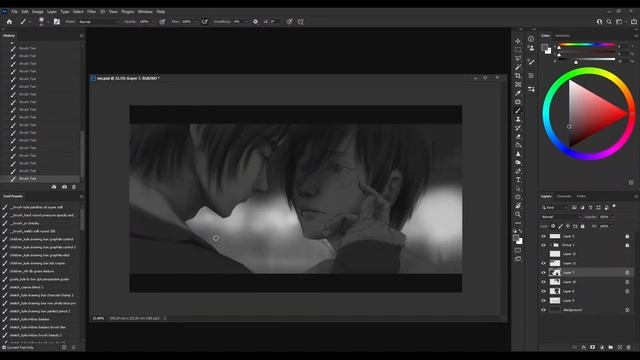This screenshot has height=360, width=640.
Task: Select the Zoom tool in the toolbar
Action: click(518, 214)
